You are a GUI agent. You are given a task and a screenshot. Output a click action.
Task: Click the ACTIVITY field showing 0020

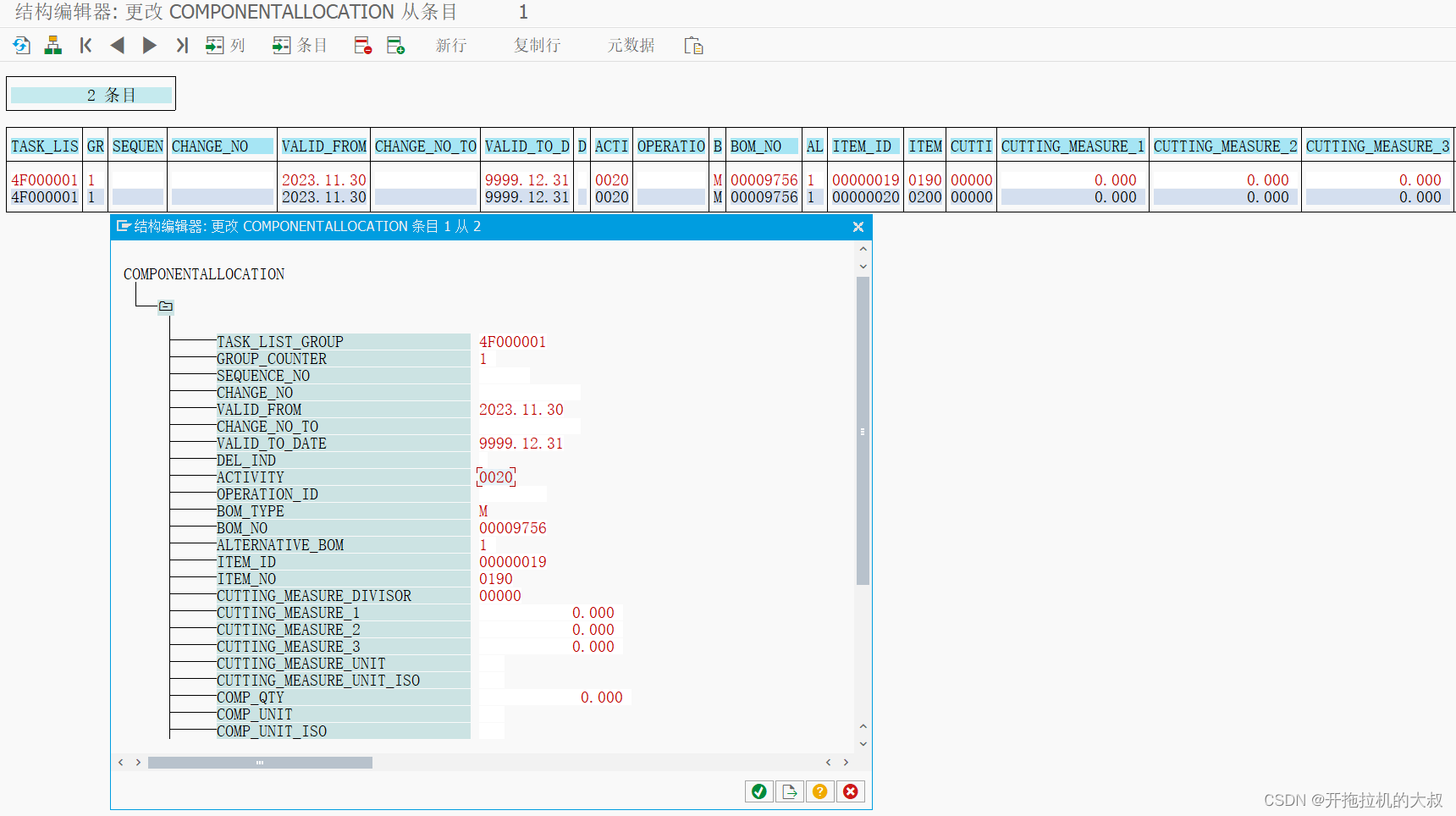(496, 477)
